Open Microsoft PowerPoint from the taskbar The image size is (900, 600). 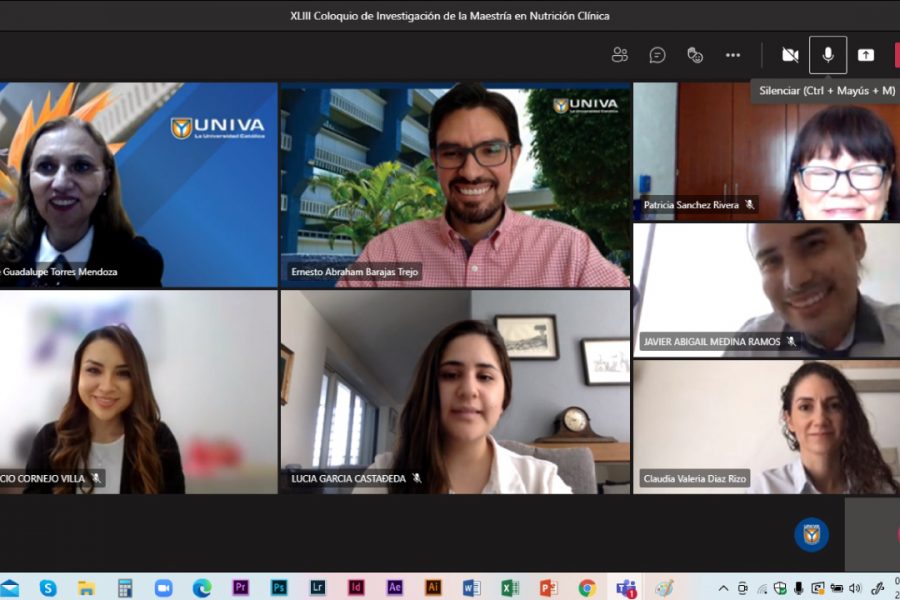(x=548, y=588)
